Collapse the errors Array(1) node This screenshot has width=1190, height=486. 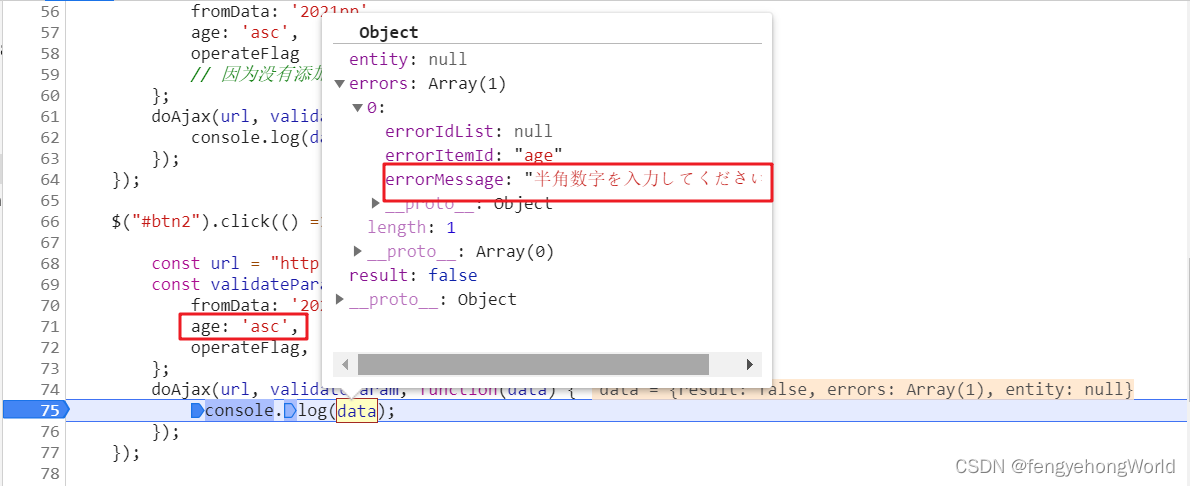[339, 84]
